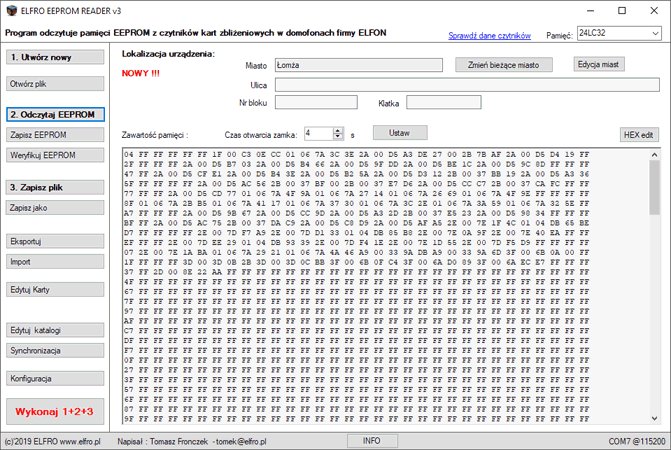Open Edycja miast
The width and height of the screenshot is (671, 450).
pos(599,64)
